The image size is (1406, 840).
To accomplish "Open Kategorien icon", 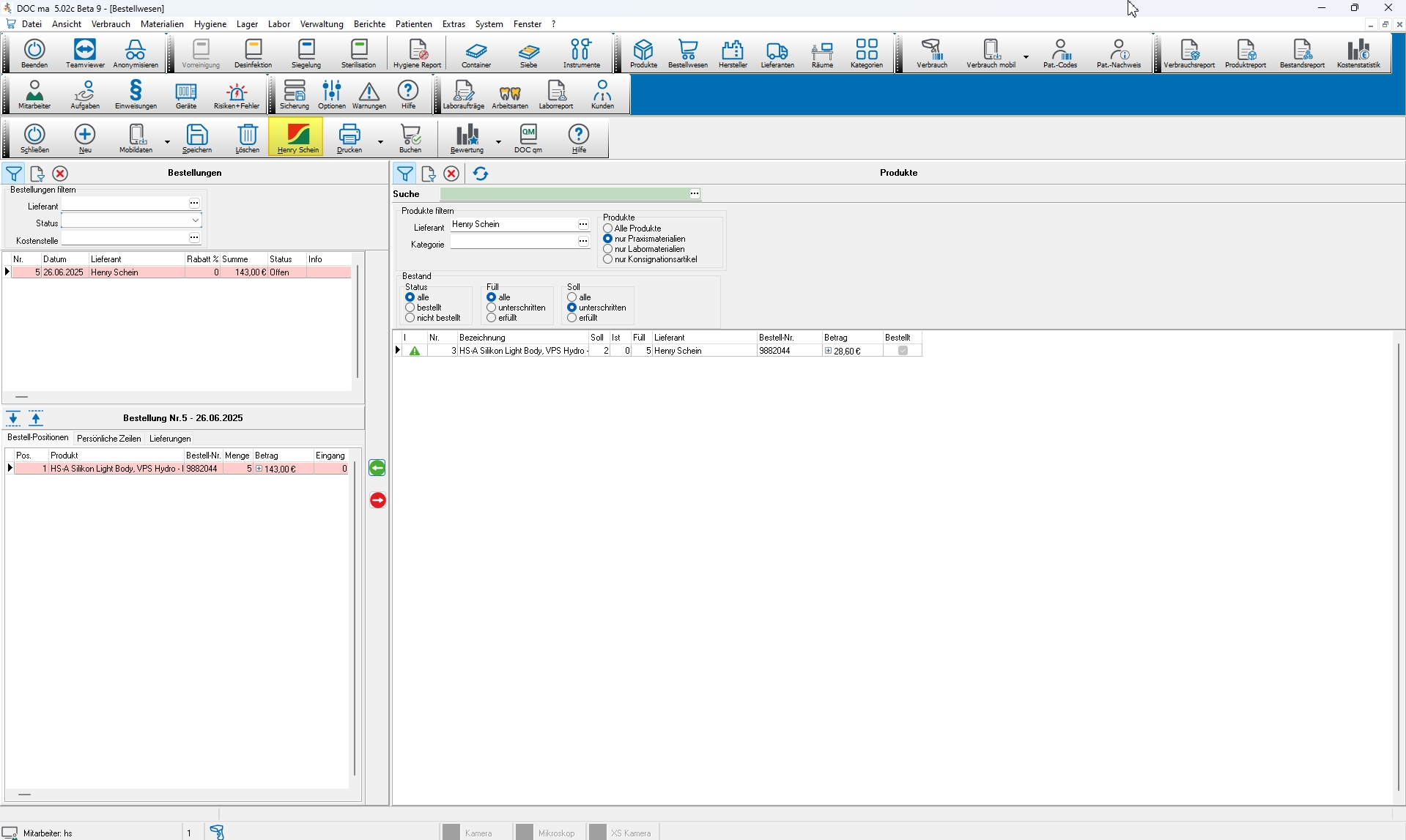I will pos(867,53).
